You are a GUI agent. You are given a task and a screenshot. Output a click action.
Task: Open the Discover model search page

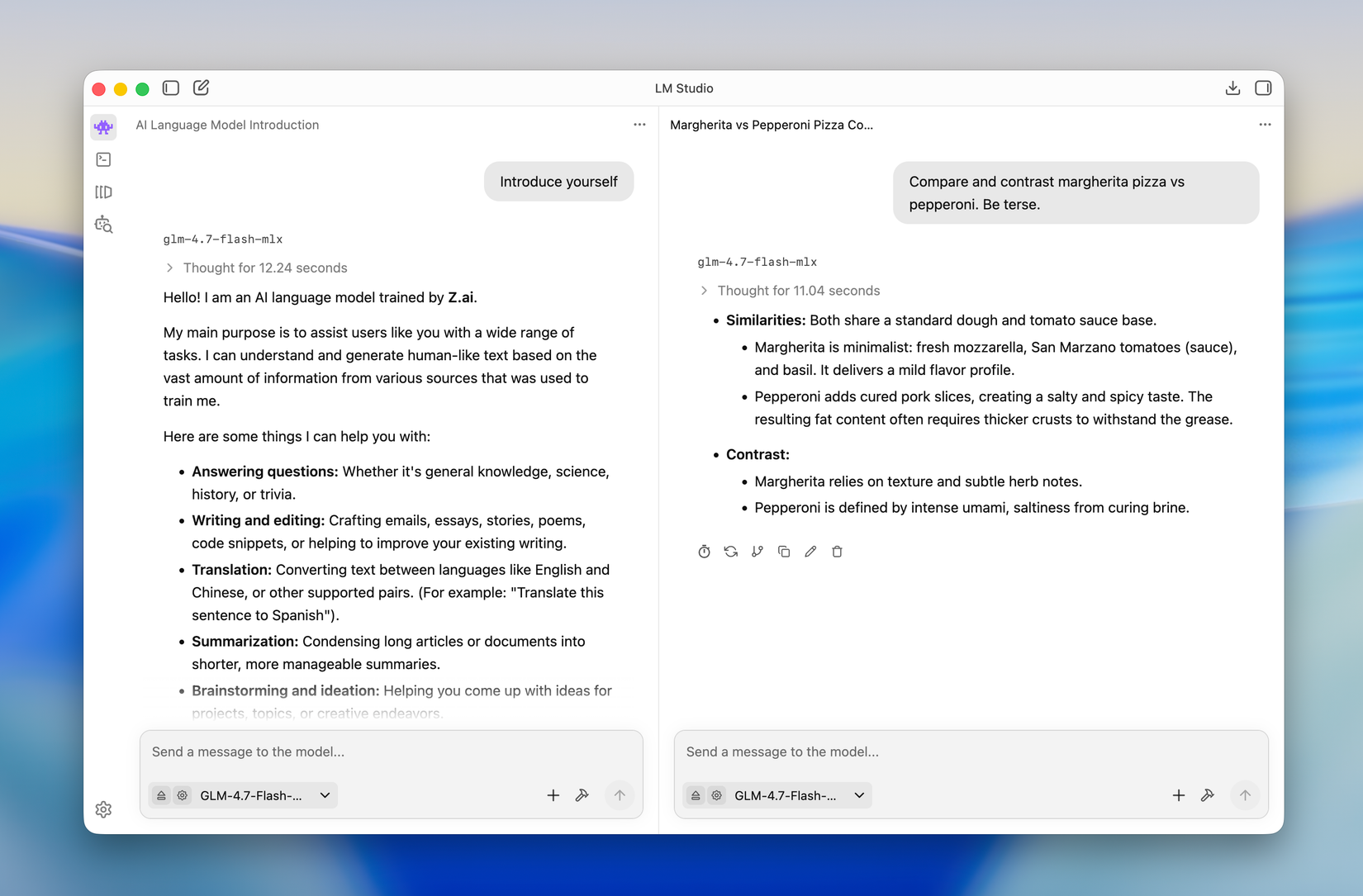click(x=103, y=224)
